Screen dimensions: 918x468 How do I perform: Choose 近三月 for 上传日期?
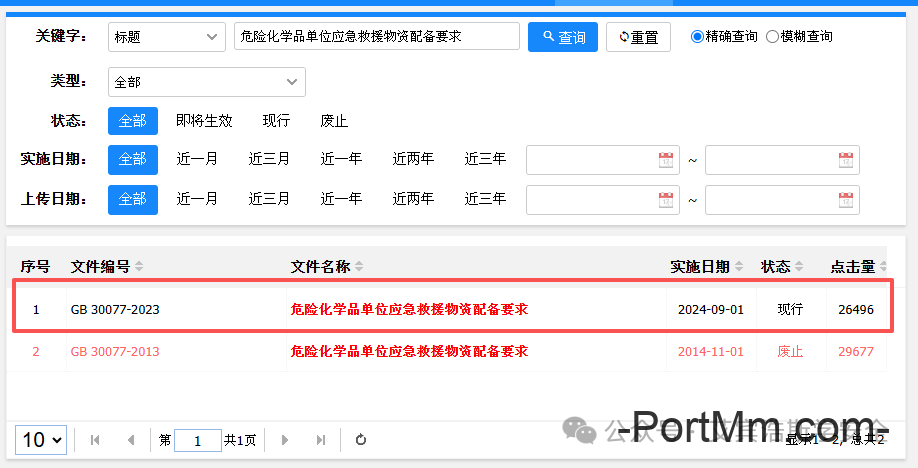(269, 199)
